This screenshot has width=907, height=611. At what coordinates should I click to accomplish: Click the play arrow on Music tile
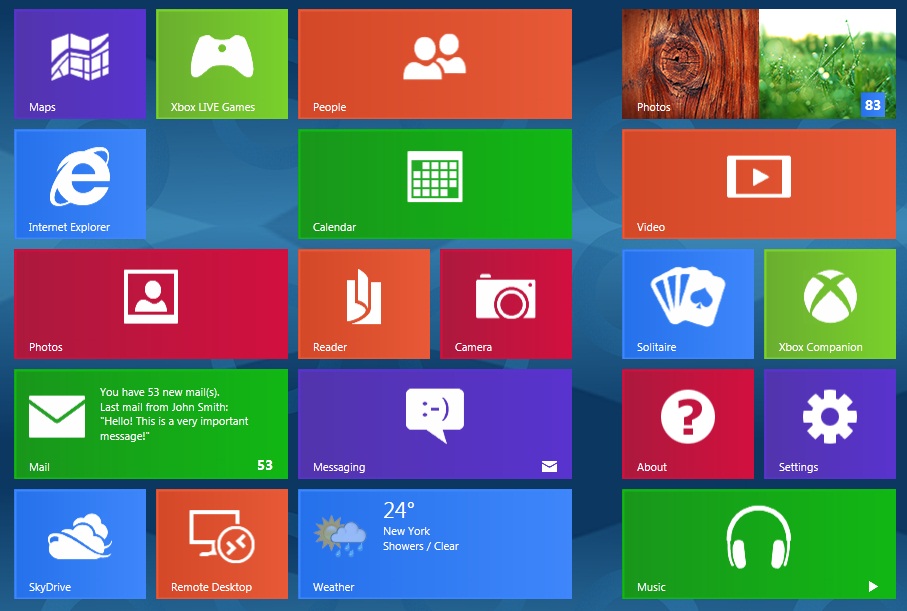click(x=873, y=587)
